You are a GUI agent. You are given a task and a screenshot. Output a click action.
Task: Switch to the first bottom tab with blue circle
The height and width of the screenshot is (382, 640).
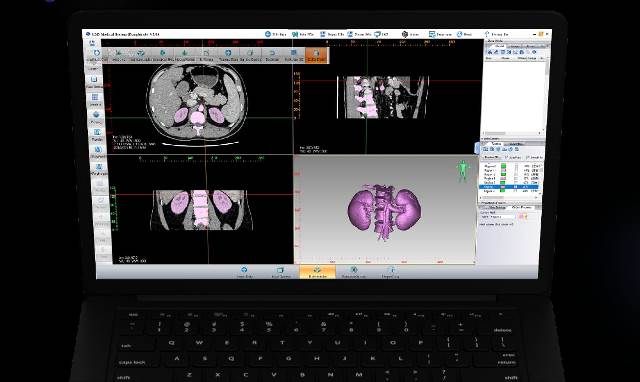tap(244, 272)
